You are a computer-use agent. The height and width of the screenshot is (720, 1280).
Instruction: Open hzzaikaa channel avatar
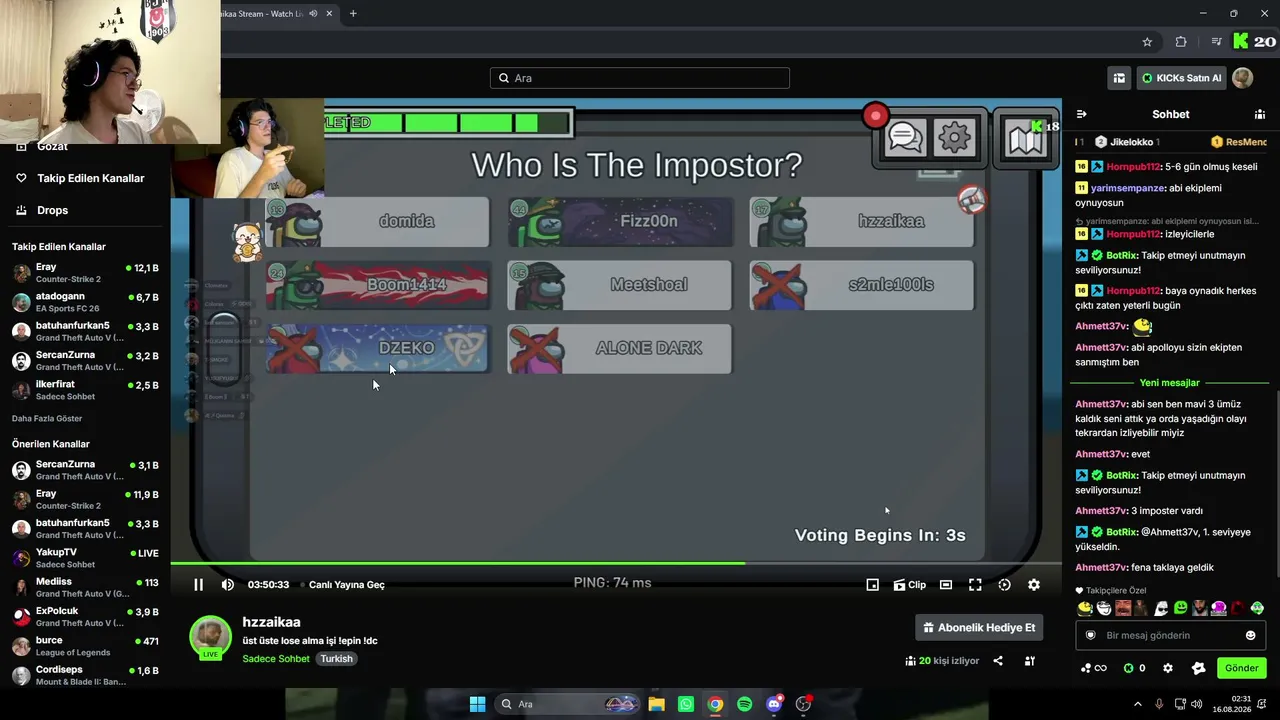click(210, 636)
